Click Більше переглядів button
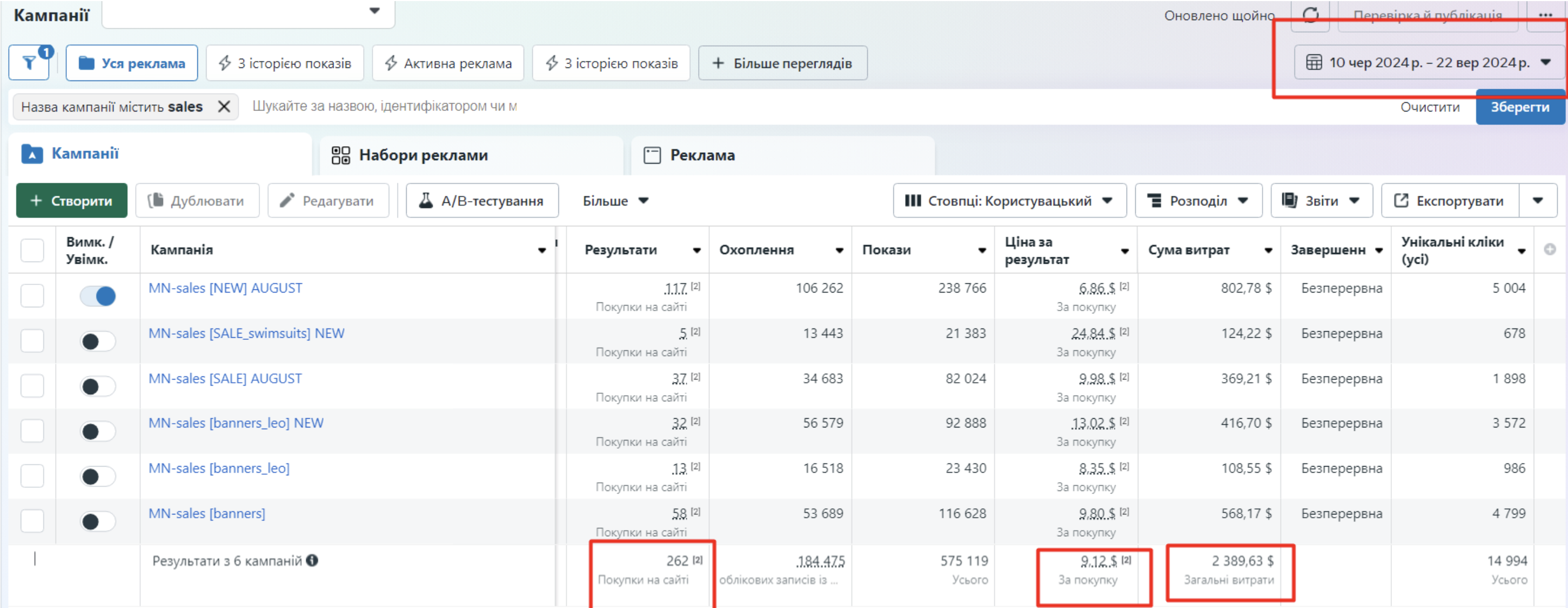1568x608 pixels. click(x=783, y=63)
